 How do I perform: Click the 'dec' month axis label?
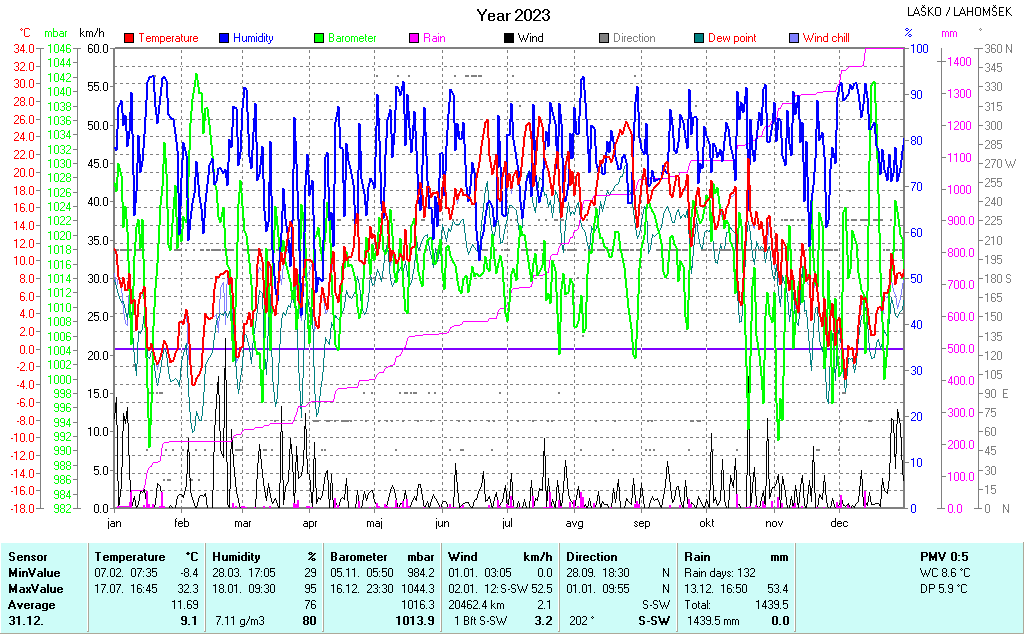pos(839,523)
